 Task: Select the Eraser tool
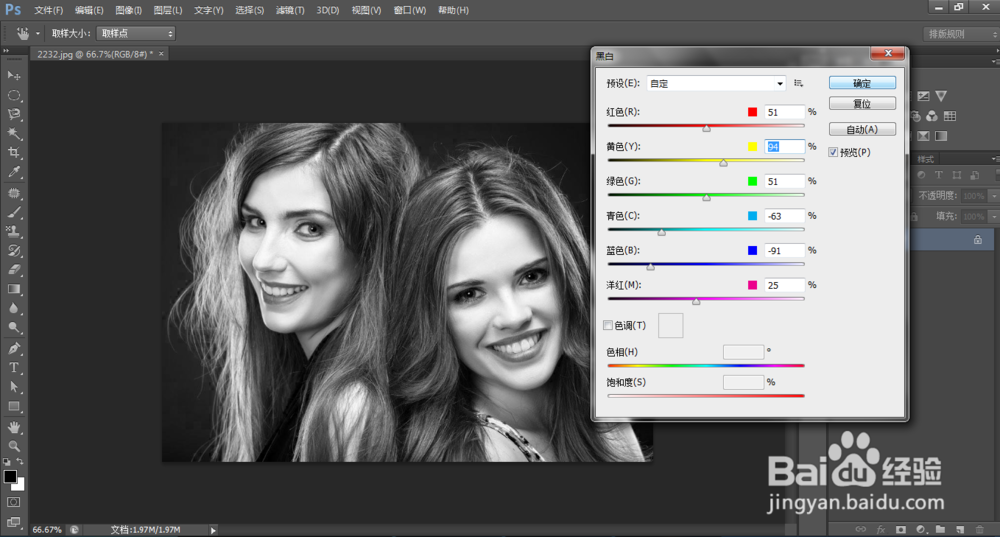13,270
